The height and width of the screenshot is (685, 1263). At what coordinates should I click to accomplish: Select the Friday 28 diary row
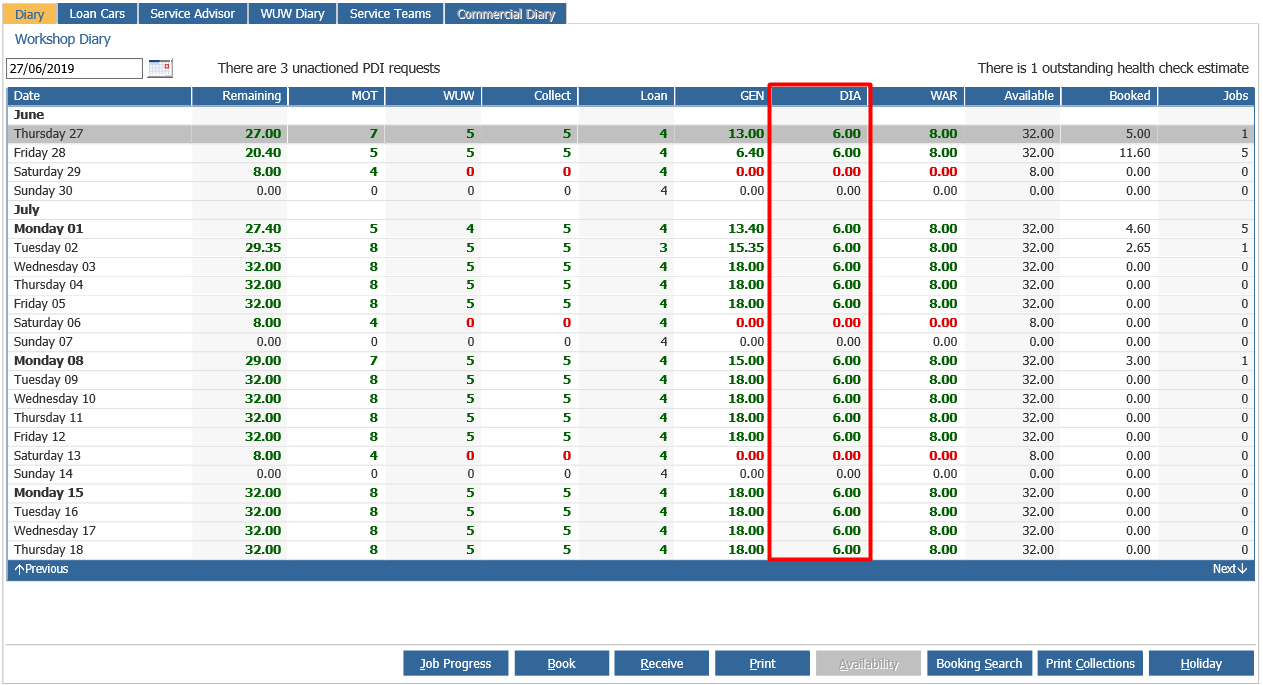coord(631,153)
